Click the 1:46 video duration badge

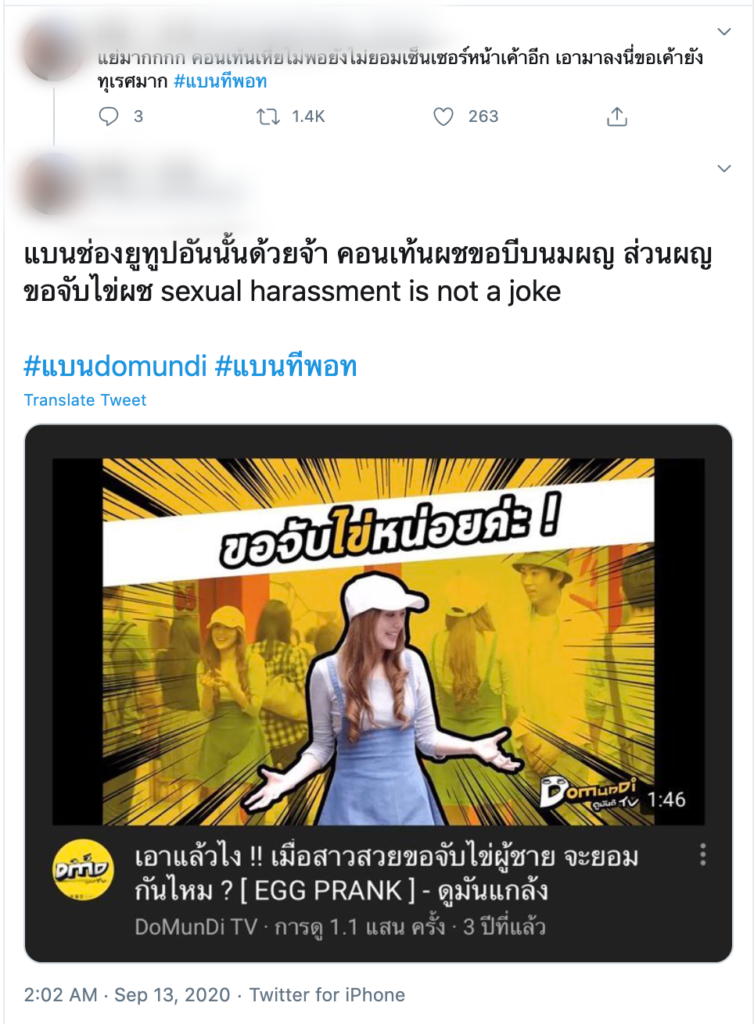pyautogui.click(x=667, y=799)
